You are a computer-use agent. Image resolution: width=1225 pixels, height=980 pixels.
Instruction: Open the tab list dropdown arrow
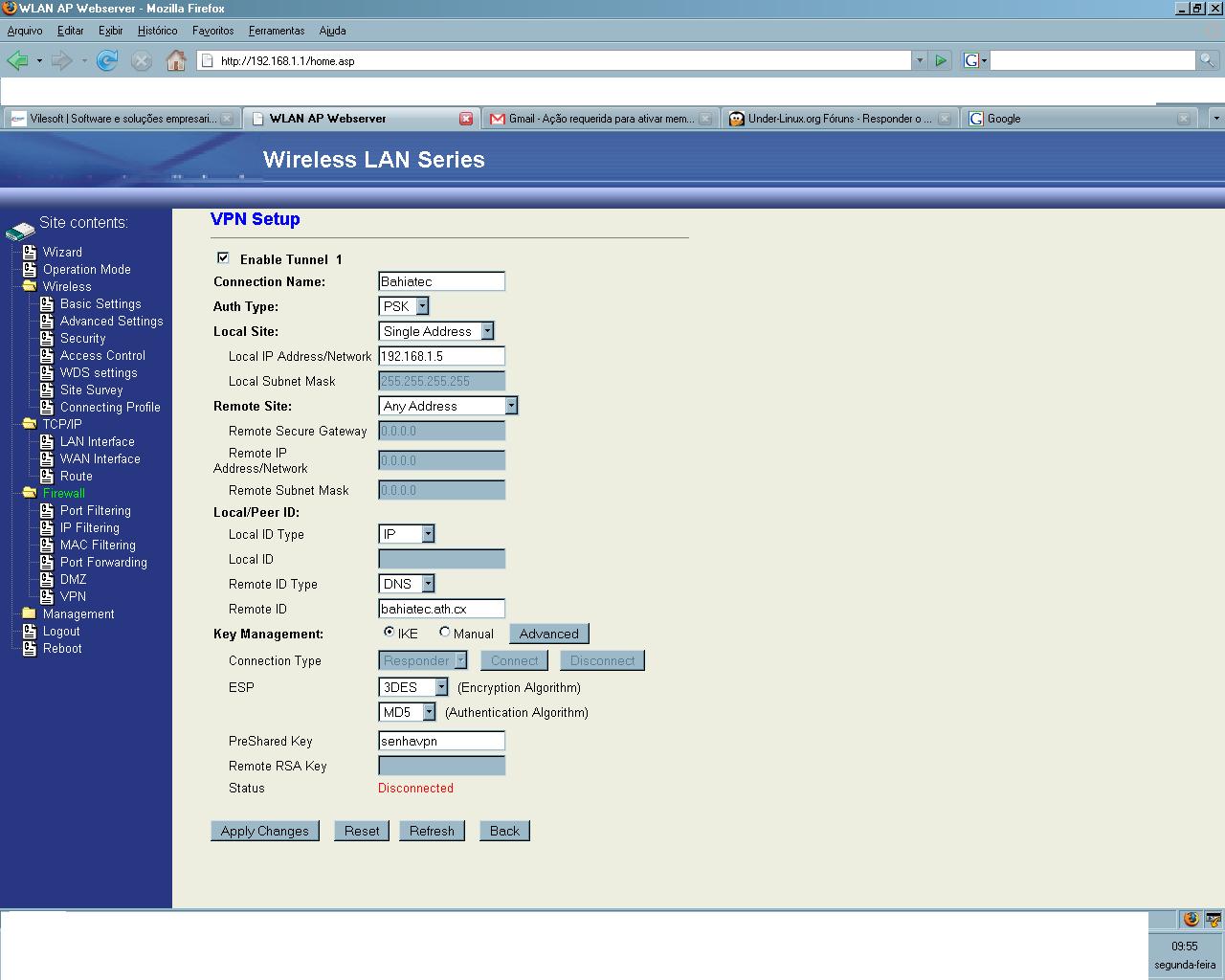click(x=1215, y=119)
